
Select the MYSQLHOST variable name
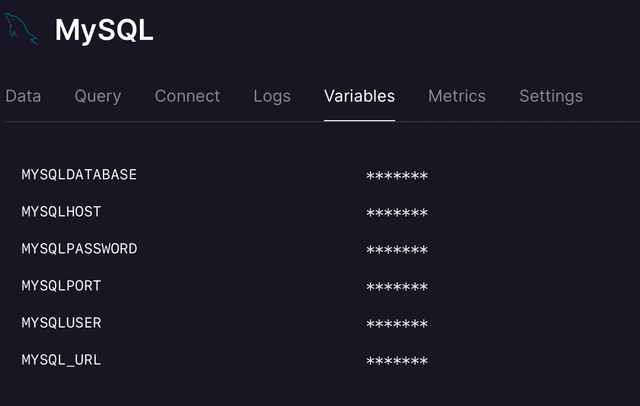click(x=61, y=212)
